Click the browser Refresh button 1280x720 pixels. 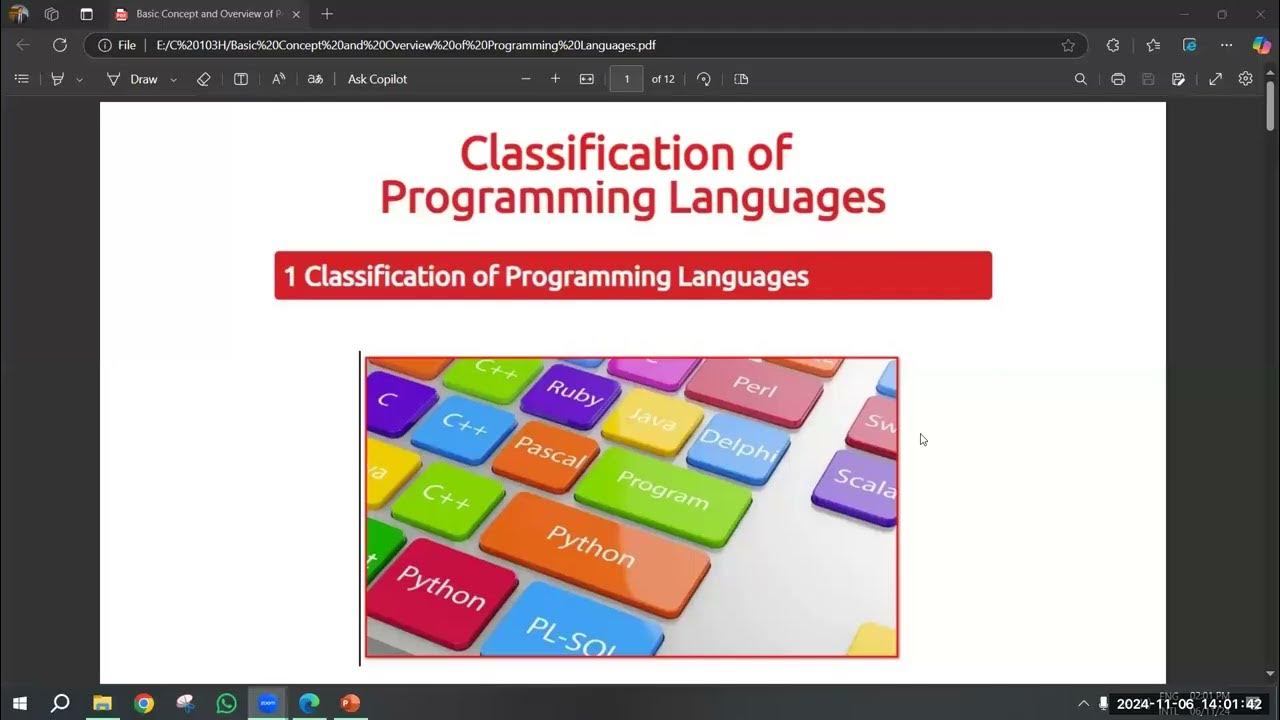pyautogui.click(x=60, y=45)
